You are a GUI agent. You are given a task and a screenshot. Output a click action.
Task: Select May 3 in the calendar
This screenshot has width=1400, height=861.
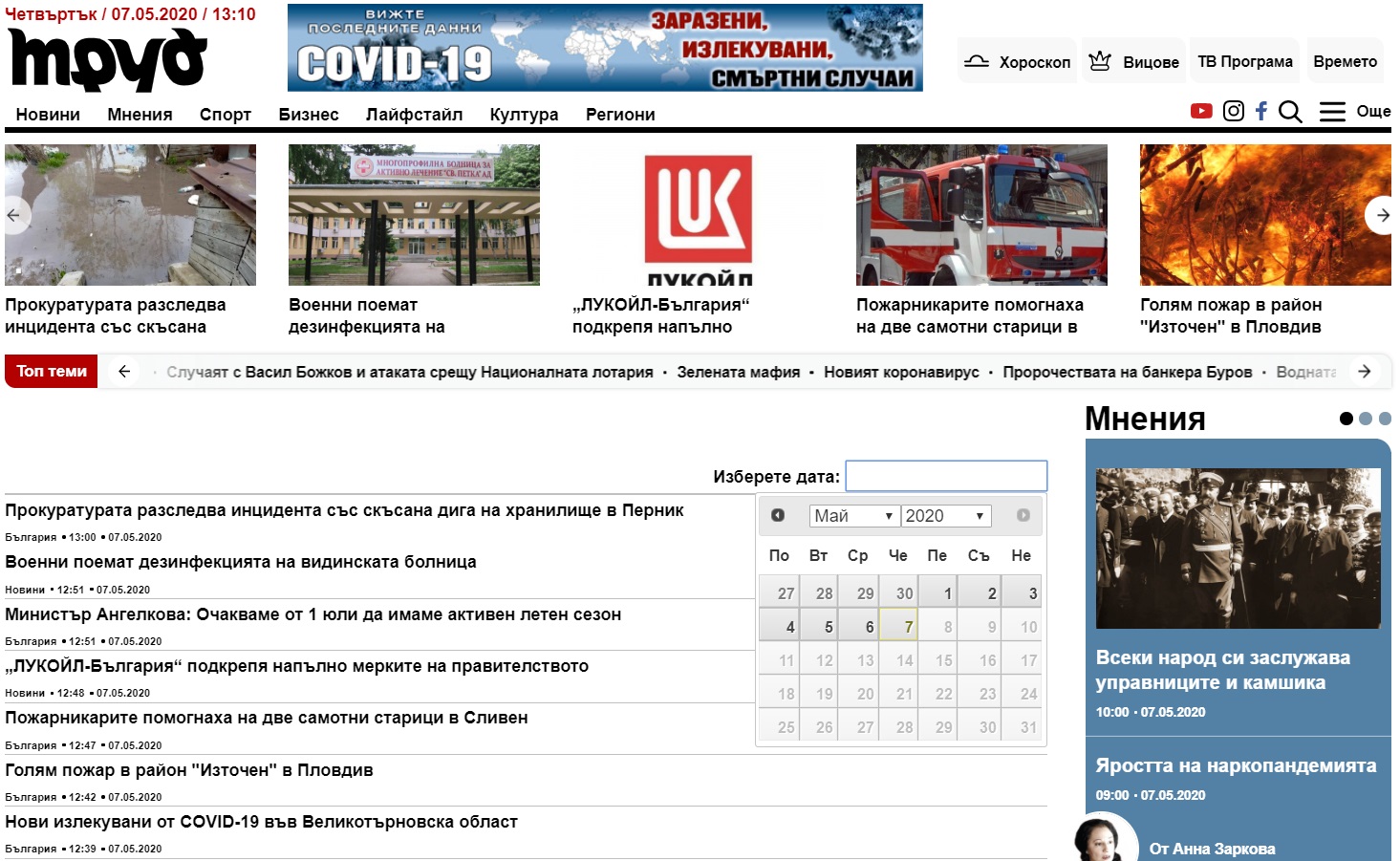1023,593
